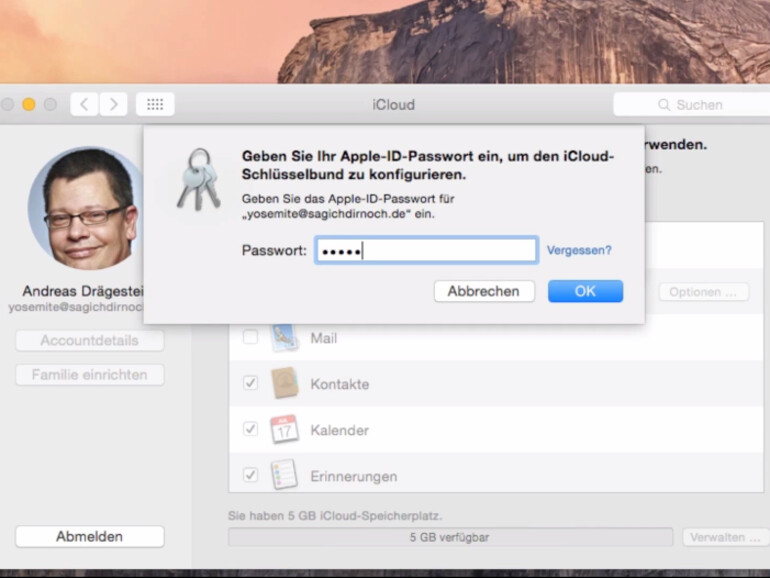Click the Kontakte row label
770x578 pixels.
(x=340, y=384)
